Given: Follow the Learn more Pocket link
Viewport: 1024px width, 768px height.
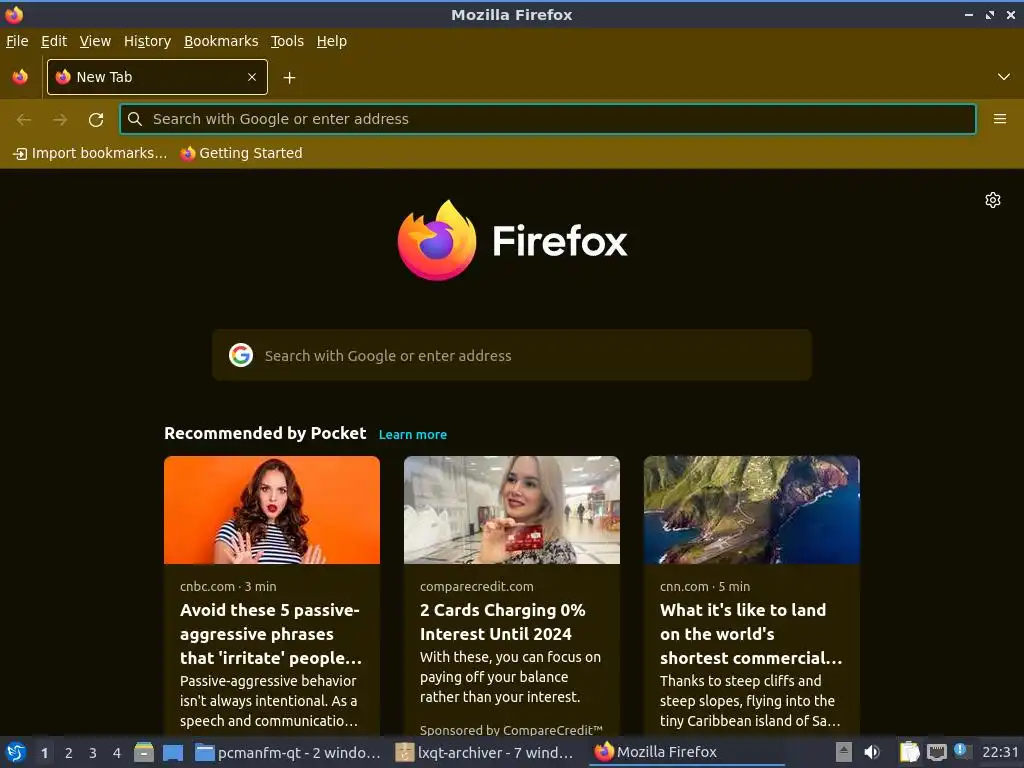Looking at the screenshot, I should [413, 435].
